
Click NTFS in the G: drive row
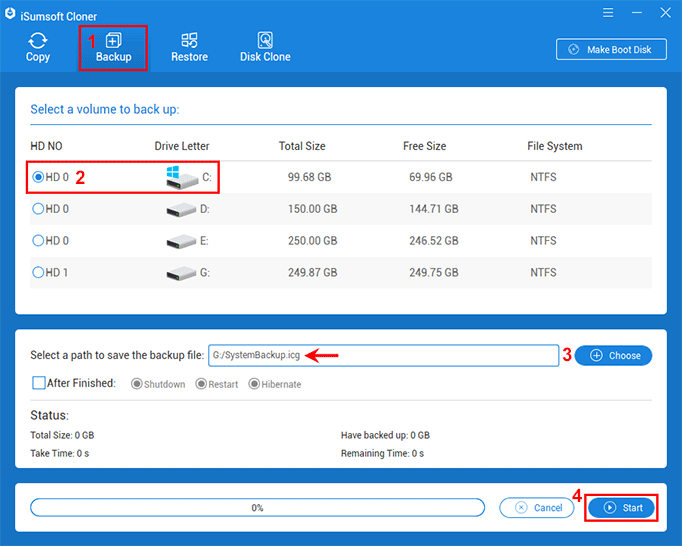point(543,272)
